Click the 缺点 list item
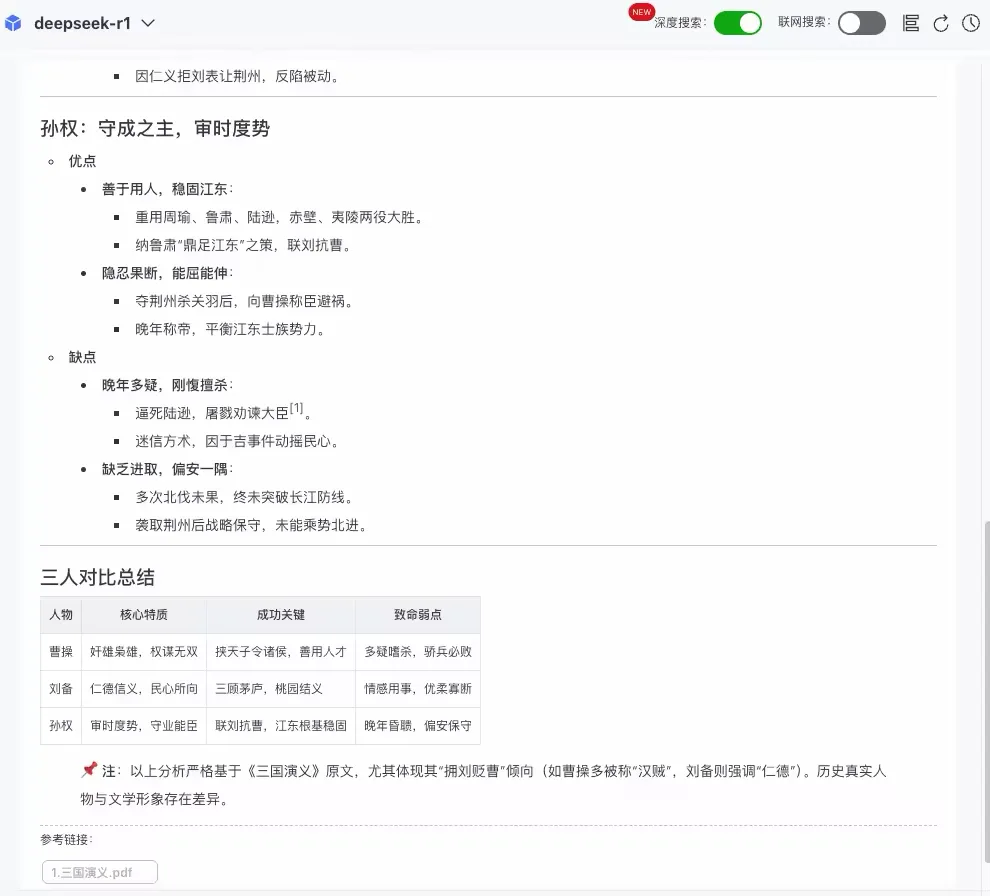Viewport: 990px width, 896px height. [x=82, y=357]
